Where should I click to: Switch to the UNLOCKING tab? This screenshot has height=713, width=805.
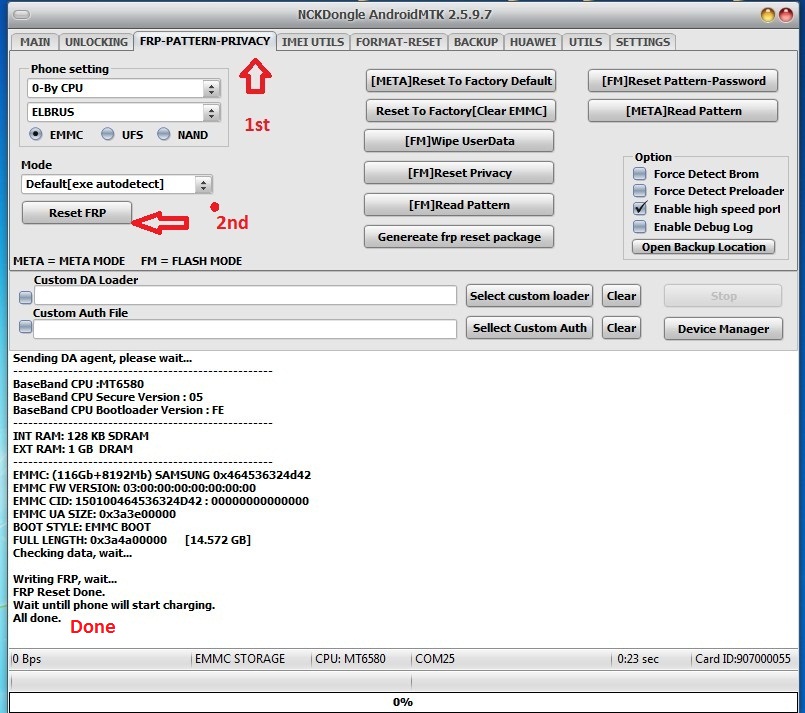pos(96,42)
